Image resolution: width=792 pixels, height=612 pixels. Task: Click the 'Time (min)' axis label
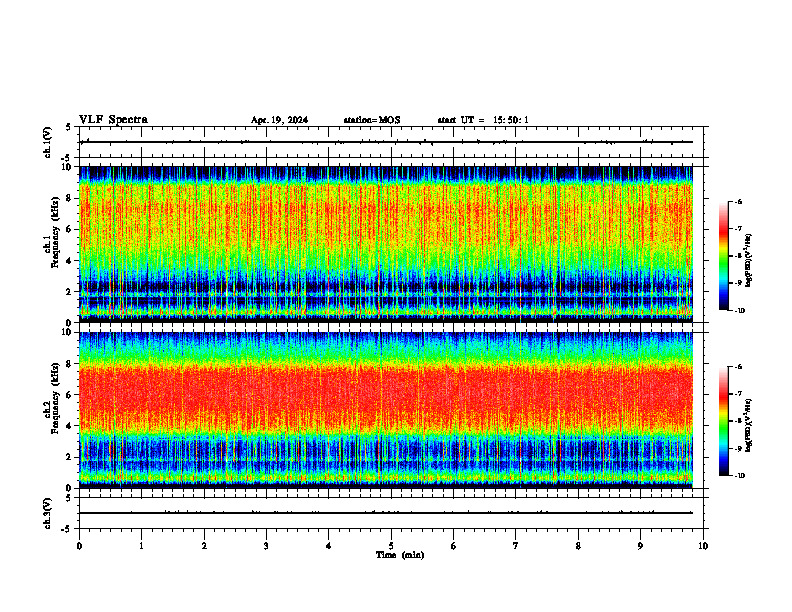tap(400, 555)
